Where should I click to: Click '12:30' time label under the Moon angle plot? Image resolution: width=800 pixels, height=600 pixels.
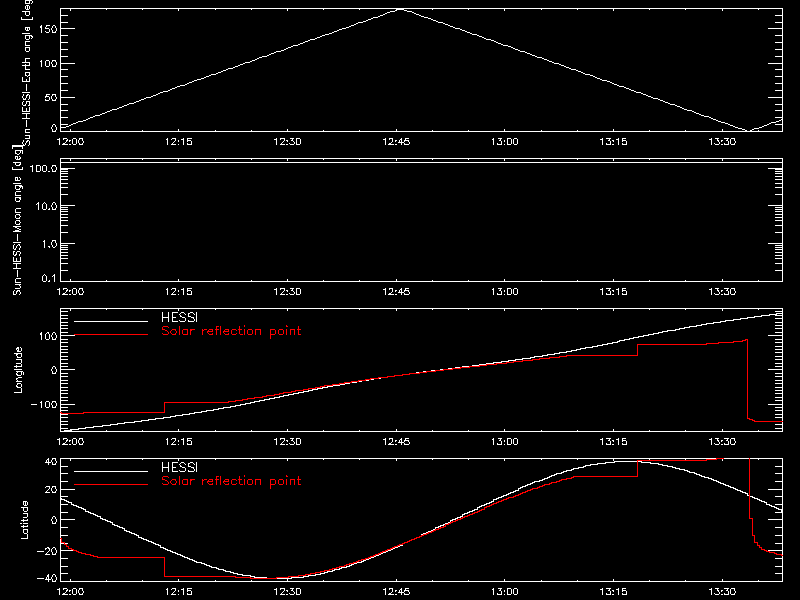point(287,292)
